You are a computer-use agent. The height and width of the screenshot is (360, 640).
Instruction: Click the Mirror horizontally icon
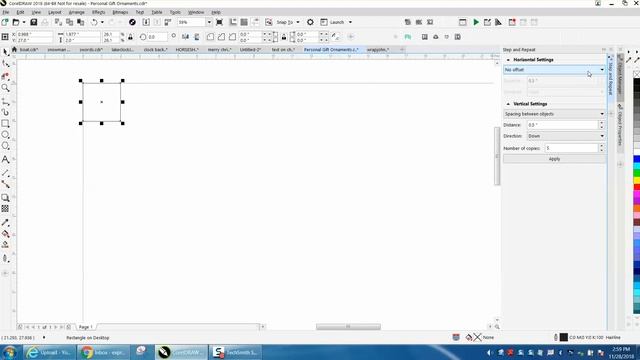pyautogui.click(x=185, y=37)
